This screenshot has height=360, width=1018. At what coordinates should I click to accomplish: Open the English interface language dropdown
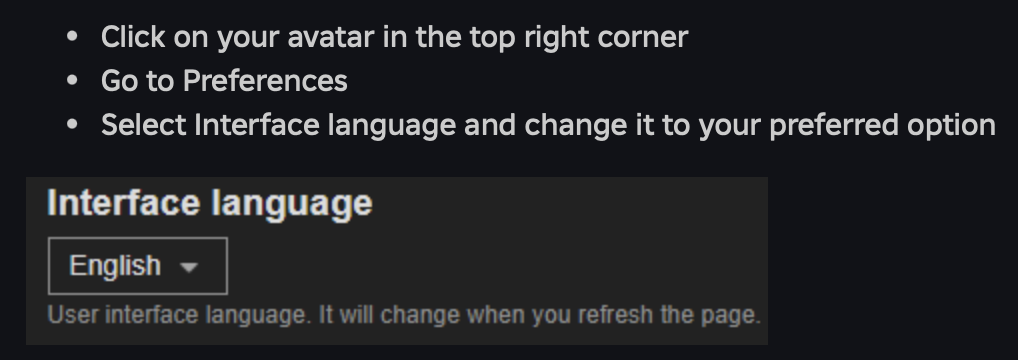[x=138, y=266]
